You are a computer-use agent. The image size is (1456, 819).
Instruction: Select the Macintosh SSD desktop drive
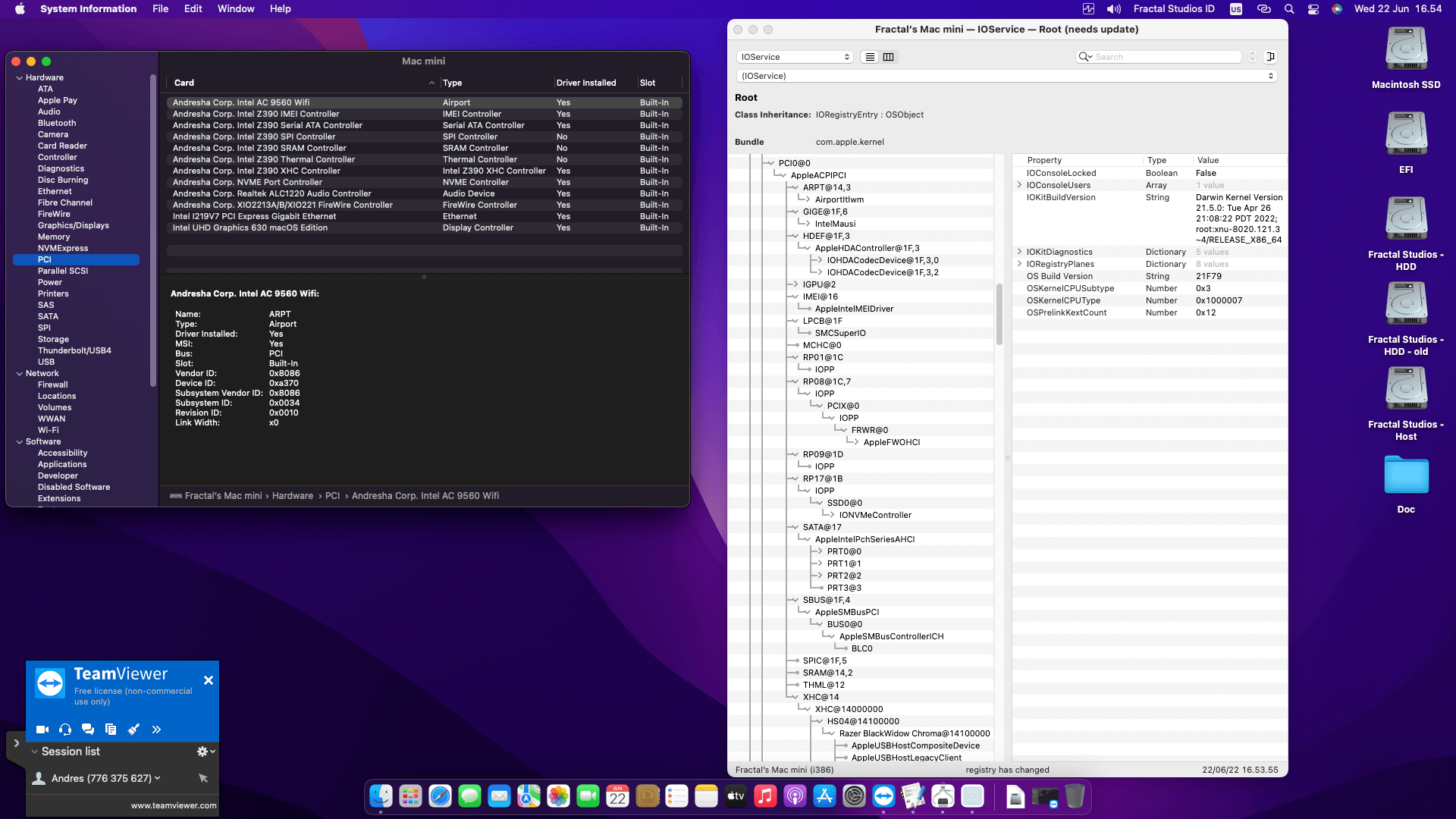pos(1406,50)
